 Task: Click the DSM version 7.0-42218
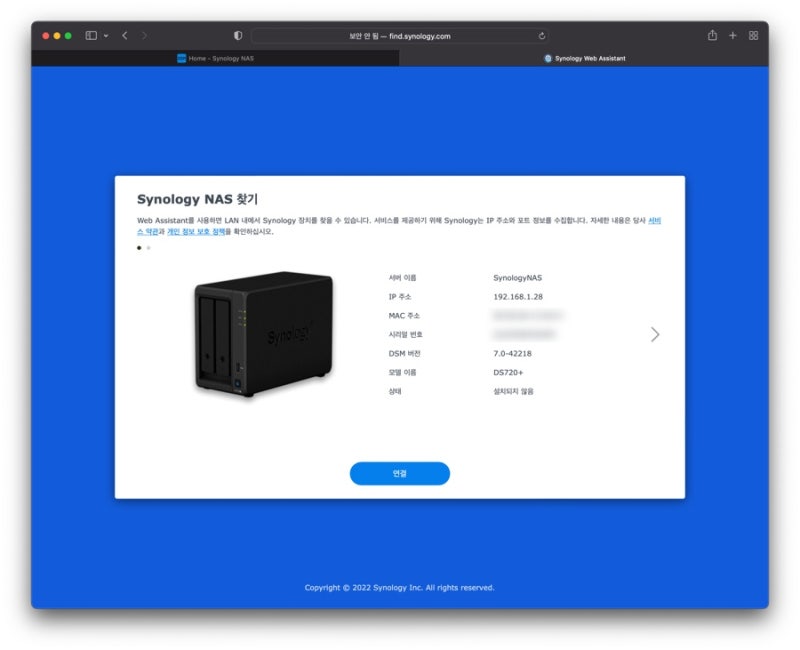[x=512, y=353]
